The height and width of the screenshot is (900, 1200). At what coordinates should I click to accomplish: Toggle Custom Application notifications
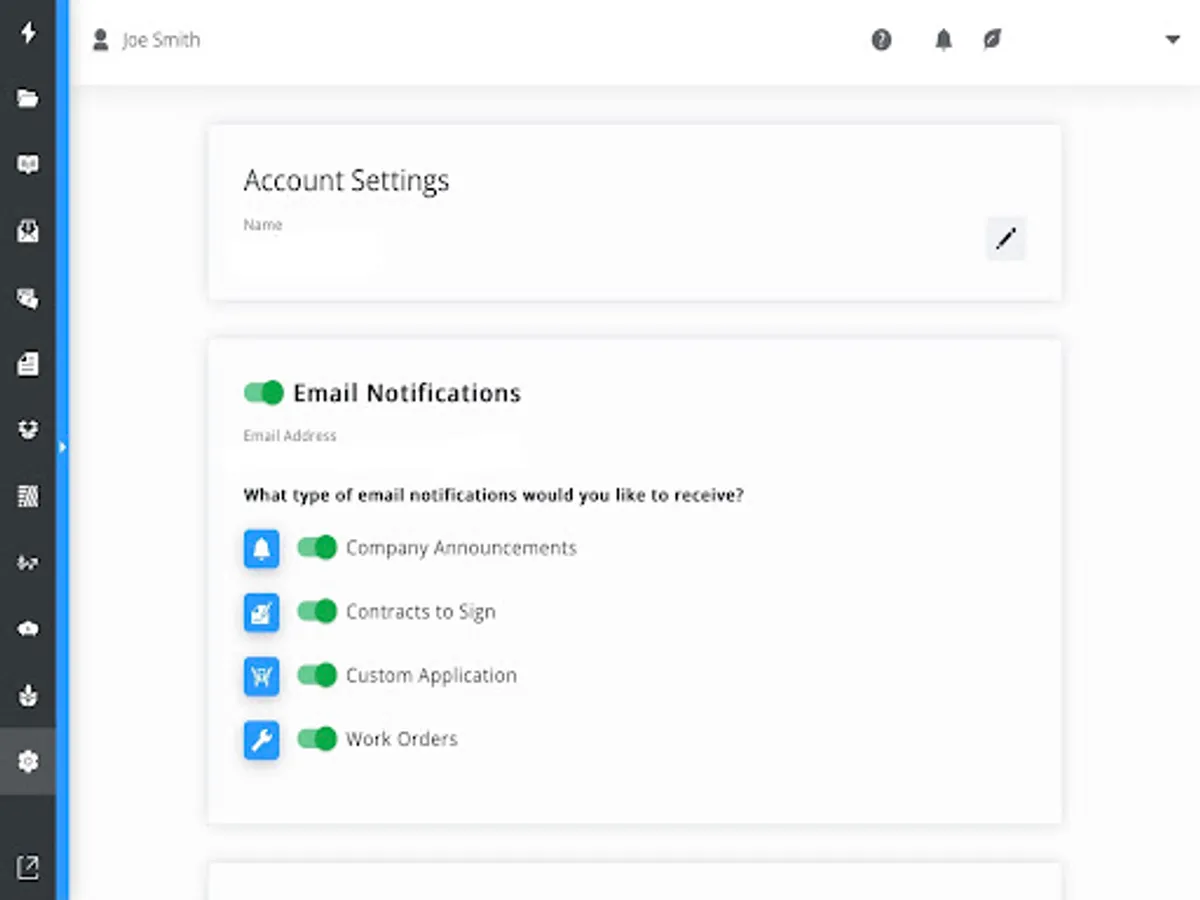[x=317, y=675]
